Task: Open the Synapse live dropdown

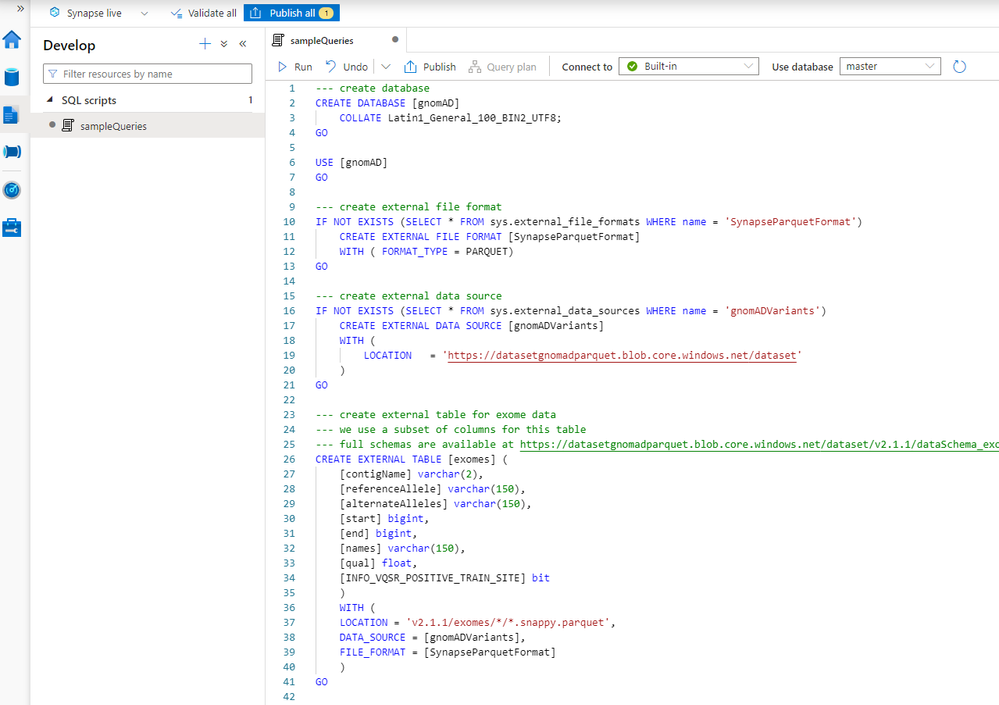Action: 99,13
